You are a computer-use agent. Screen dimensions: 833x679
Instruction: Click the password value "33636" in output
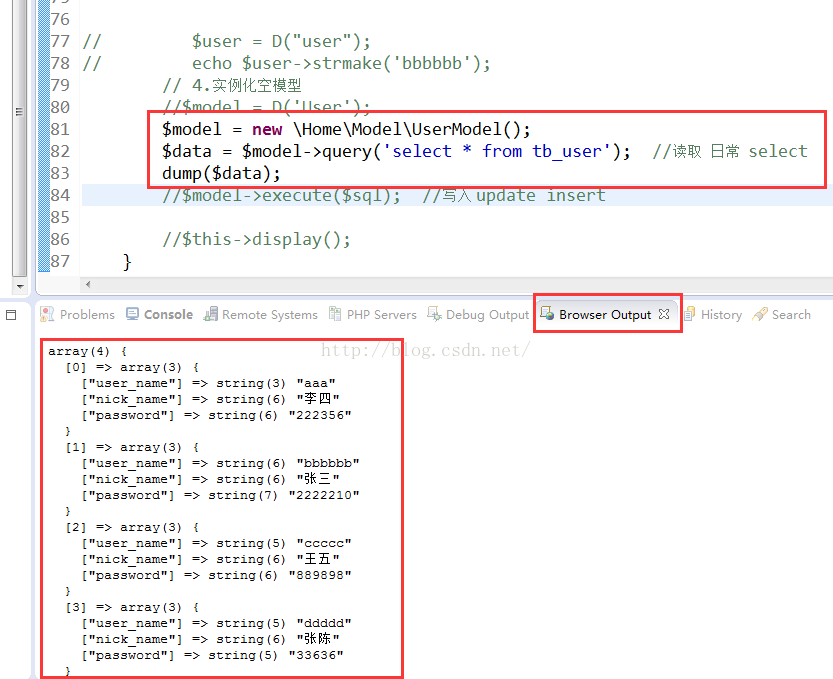(316, 655)
